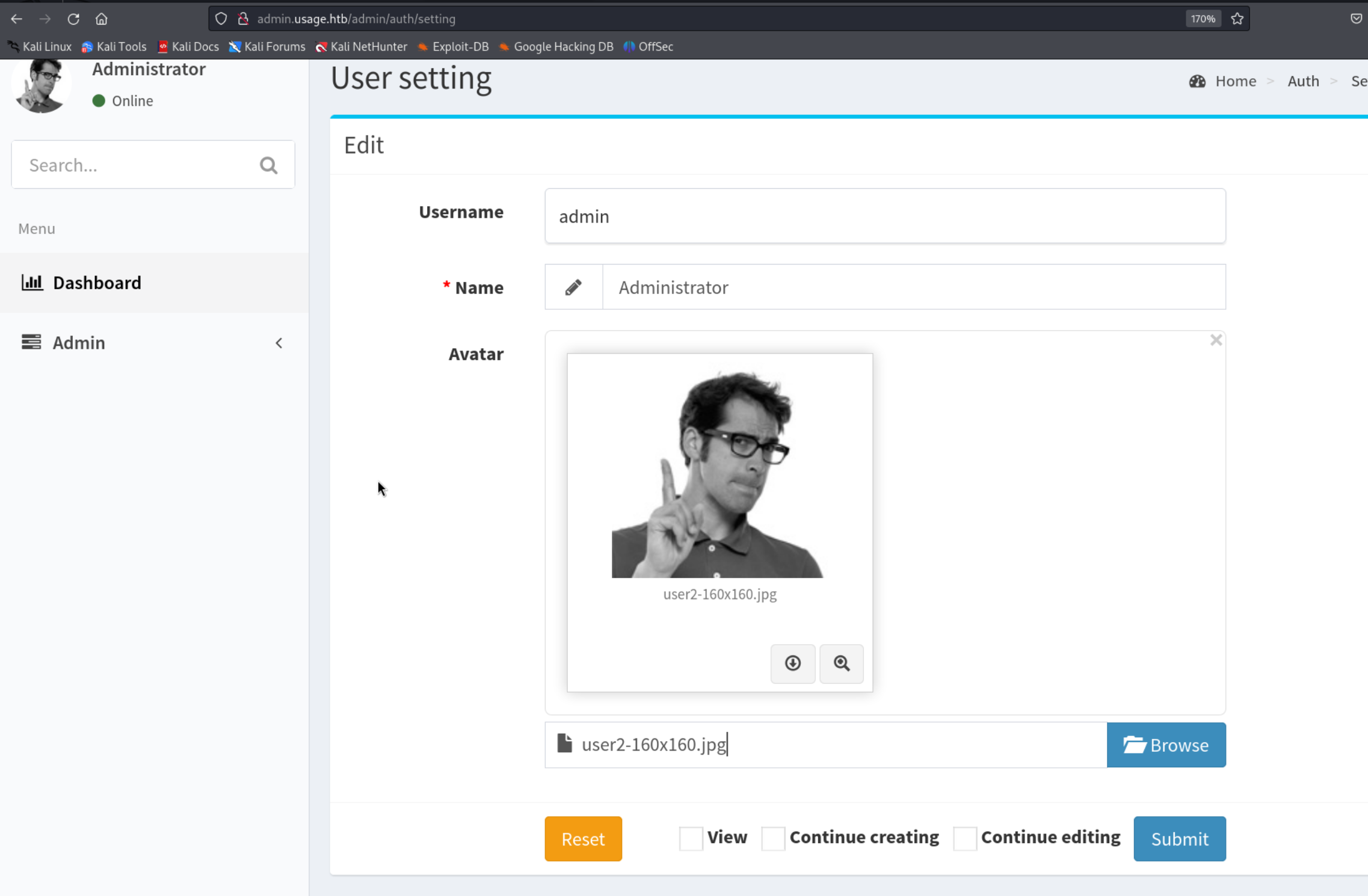Open the browser home page

coord(101,19)
